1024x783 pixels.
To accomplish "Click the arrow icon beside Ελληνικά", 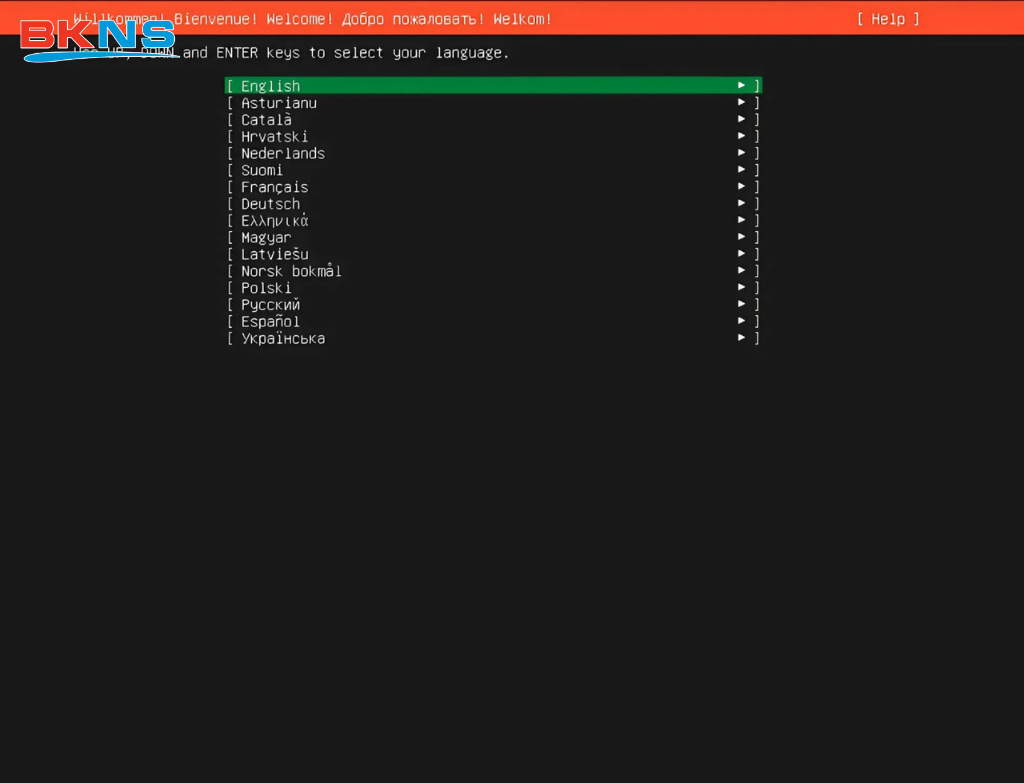I will [x=741, y=220].
